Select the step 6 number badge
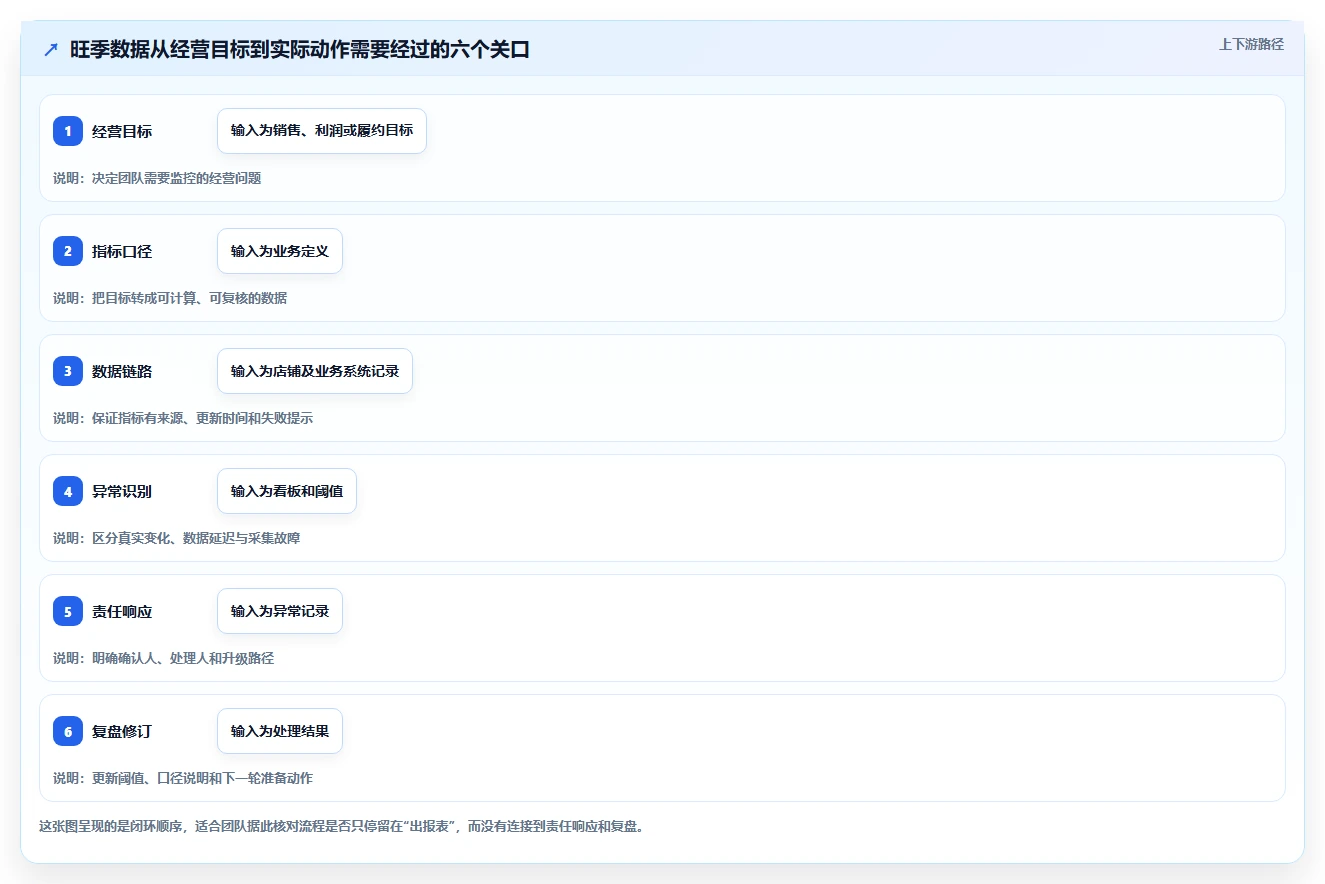 pyautogui.click(x=68, y=731)
